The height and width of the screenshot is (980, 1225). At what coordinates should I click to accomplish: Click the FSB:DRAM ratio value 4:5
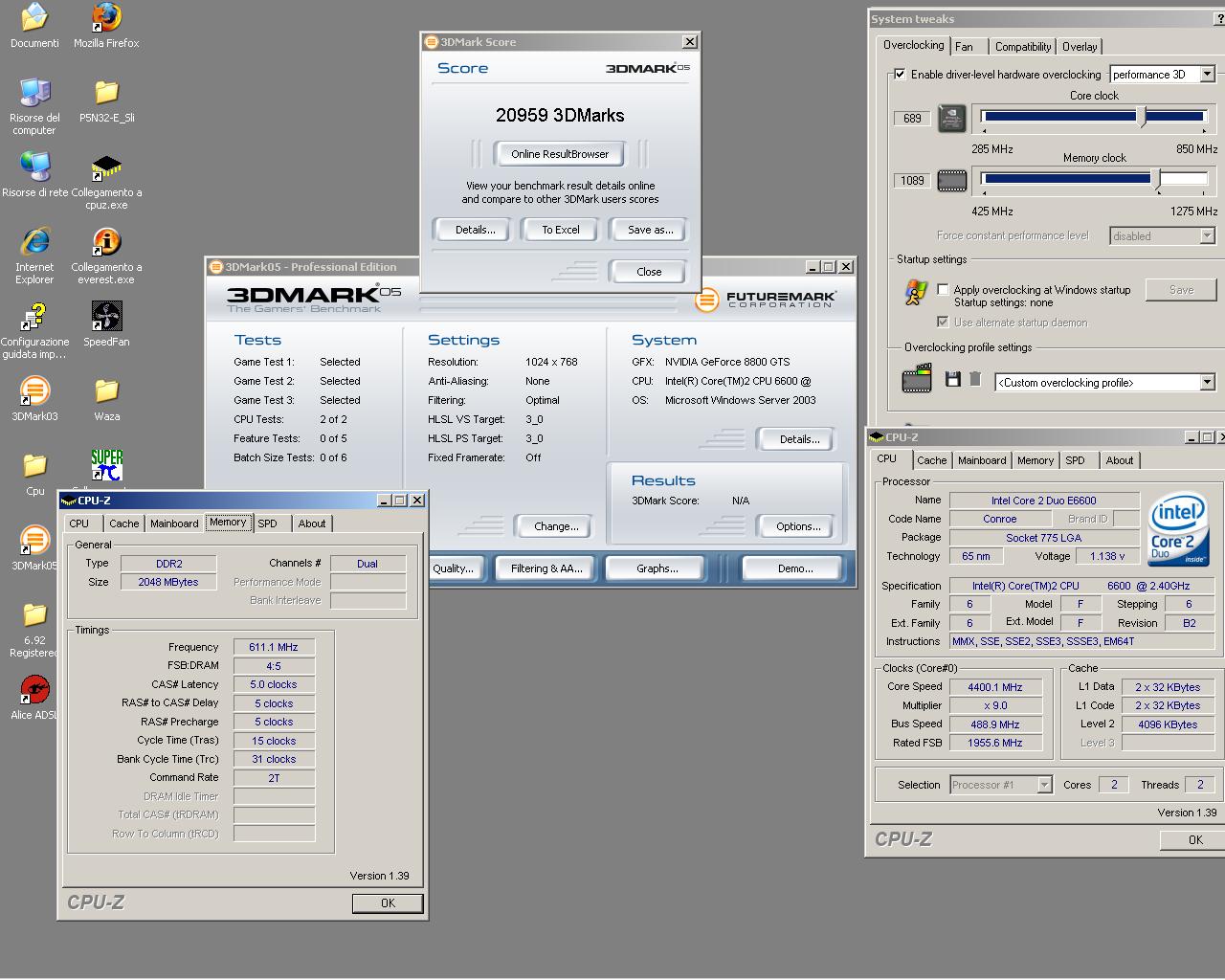point(274,666)
